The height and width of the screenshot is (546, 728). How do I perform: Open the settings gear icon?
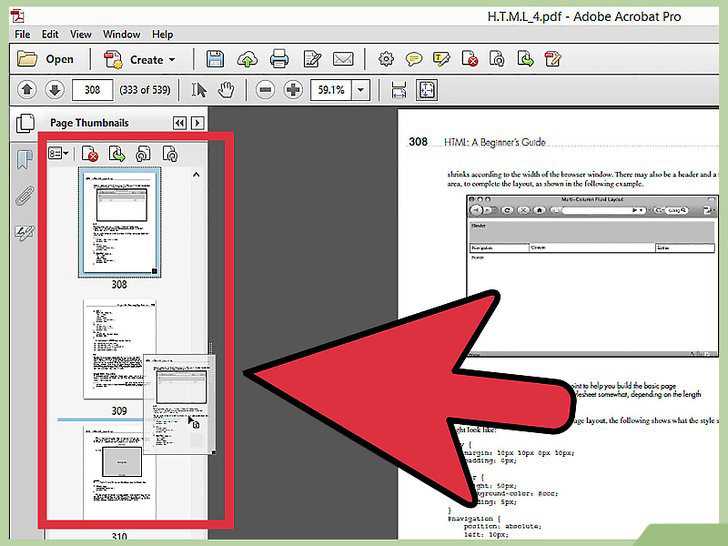pyautogui.click(x=386, y=59)
